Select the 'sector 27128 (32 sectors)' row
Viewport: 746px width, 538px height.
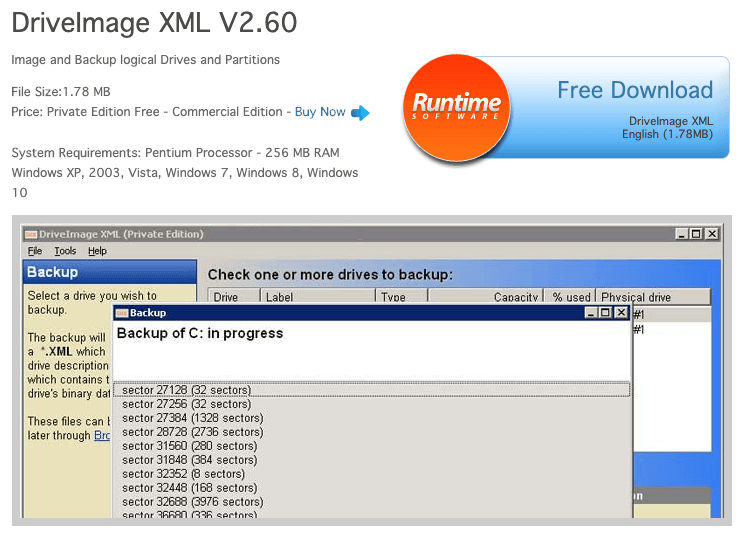coord(372,390)
